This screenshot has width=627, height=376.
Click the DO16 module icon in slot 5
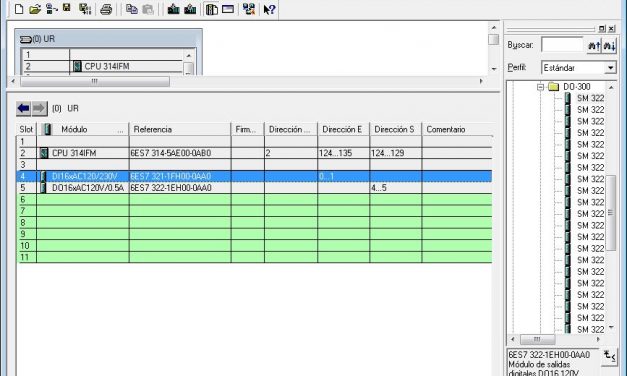[x=43, y=188]
